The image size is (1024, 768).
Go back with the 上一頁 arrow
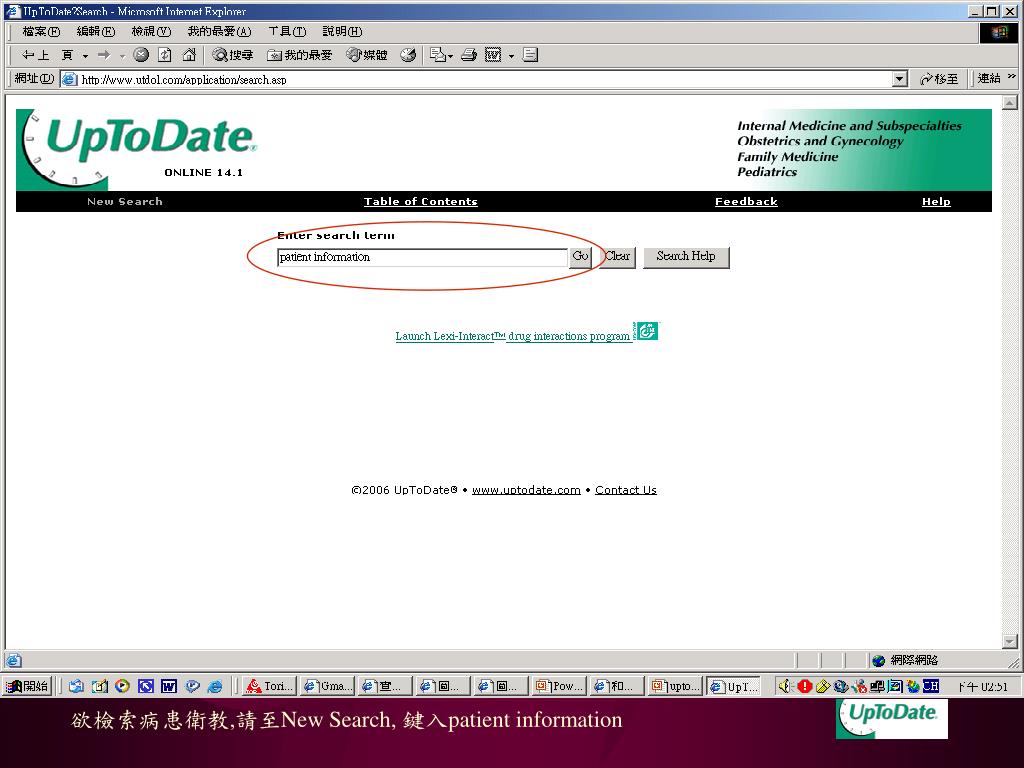(46, 56)
